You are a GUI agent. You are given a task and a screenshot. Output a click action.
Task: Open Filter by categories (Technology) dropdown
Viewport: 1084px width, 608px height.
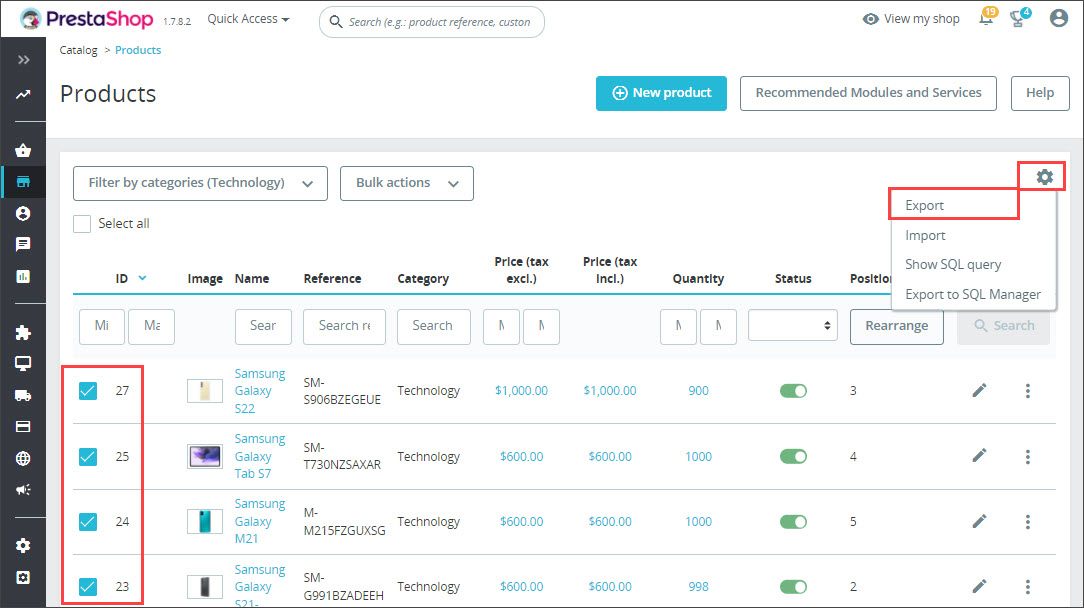pos(200,183)
